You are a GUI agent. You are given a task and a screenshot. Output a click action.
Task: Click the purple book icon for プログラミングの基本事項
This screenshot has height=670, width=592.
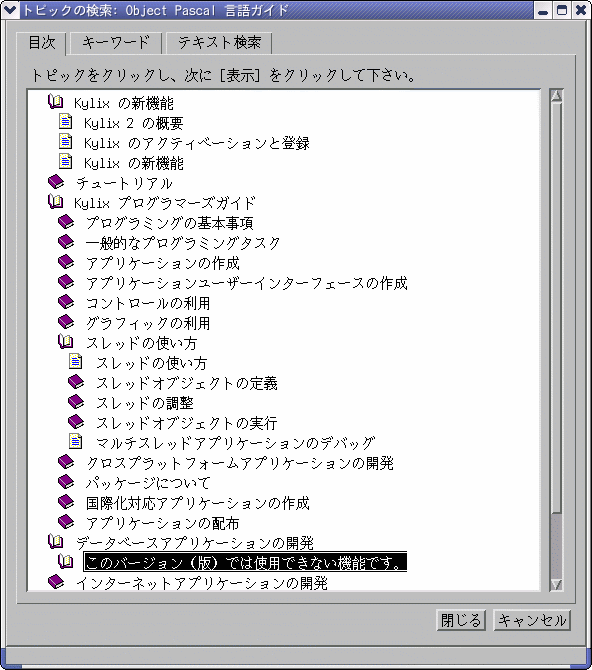click(x=66, y=222)
